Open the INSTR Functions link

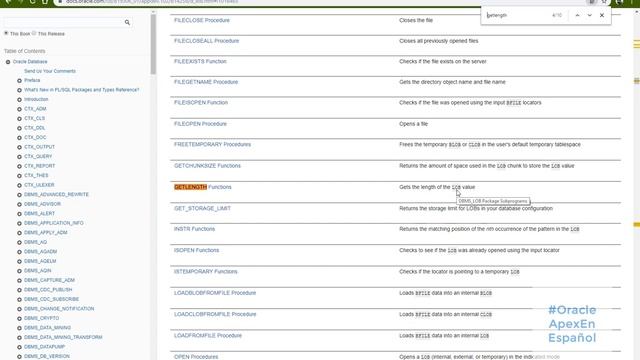click(x=194, y=229)
